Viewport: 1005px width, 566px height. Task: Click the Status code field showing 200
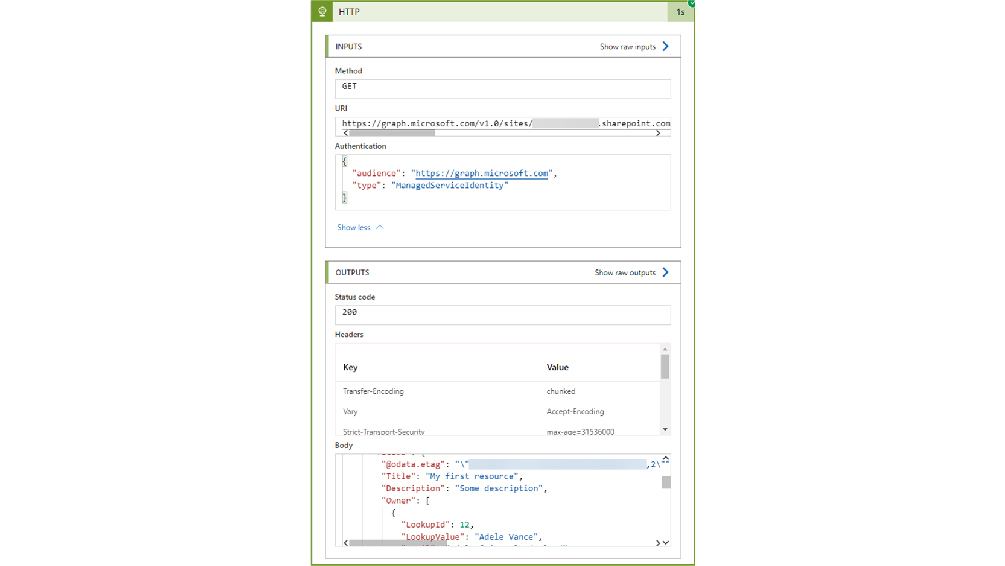[502, 313]
